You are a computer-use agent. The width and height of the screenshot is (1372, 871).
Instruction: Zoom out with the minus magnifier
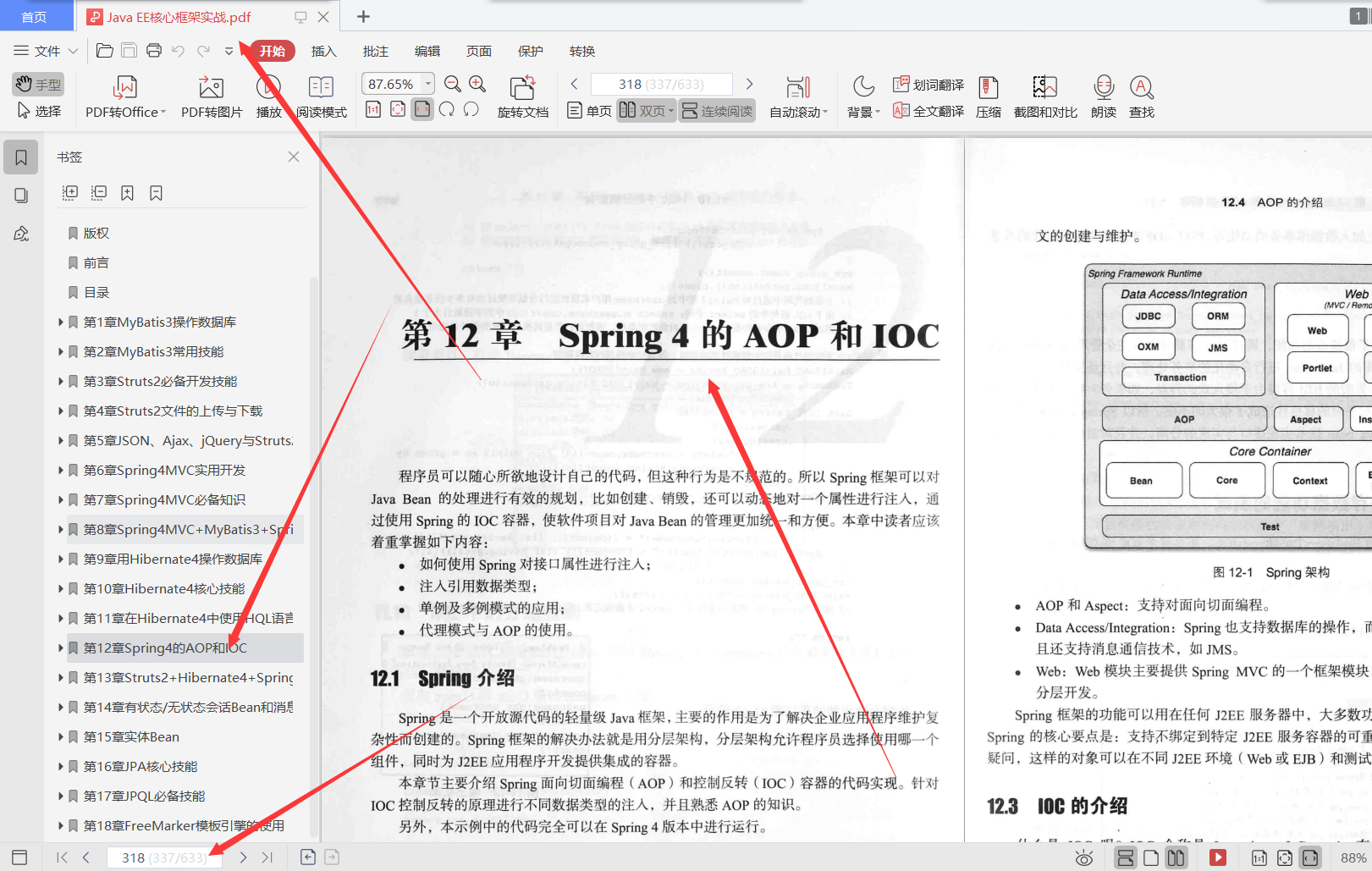point(453,84)
